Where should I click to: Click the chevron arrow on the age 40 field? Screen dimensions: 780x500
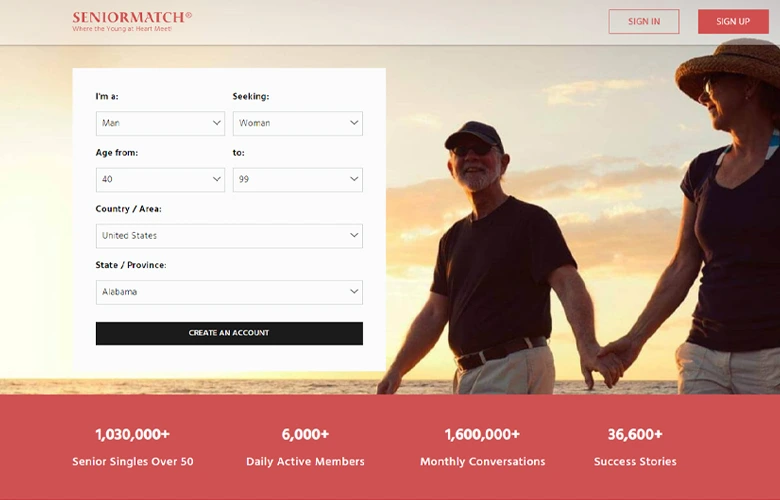coord(217,179)
